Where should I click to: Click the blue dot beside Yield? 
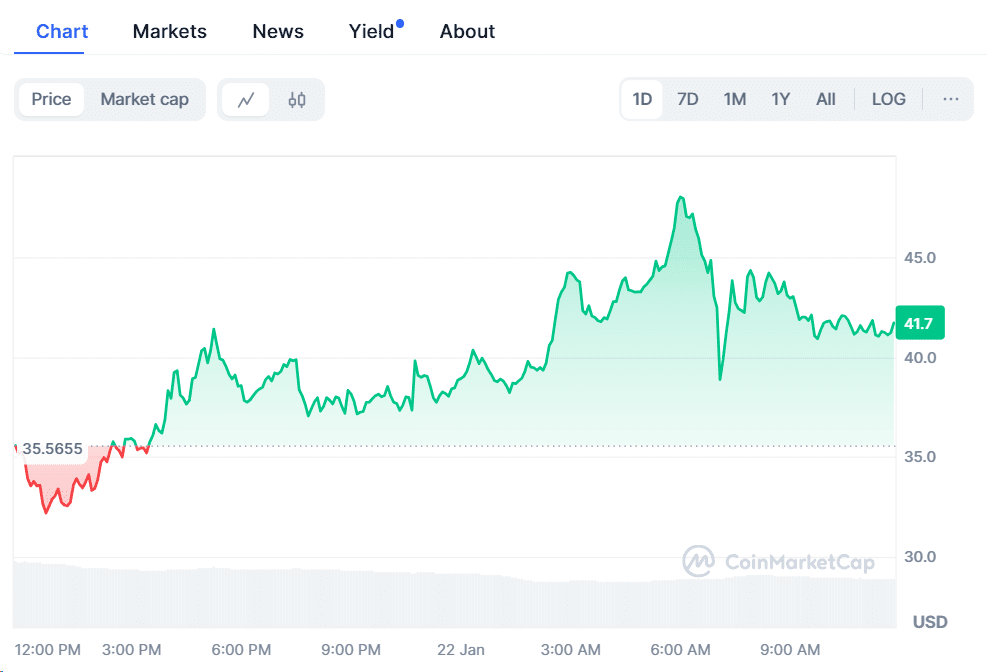pyautogui.click(x=400, y=23)
